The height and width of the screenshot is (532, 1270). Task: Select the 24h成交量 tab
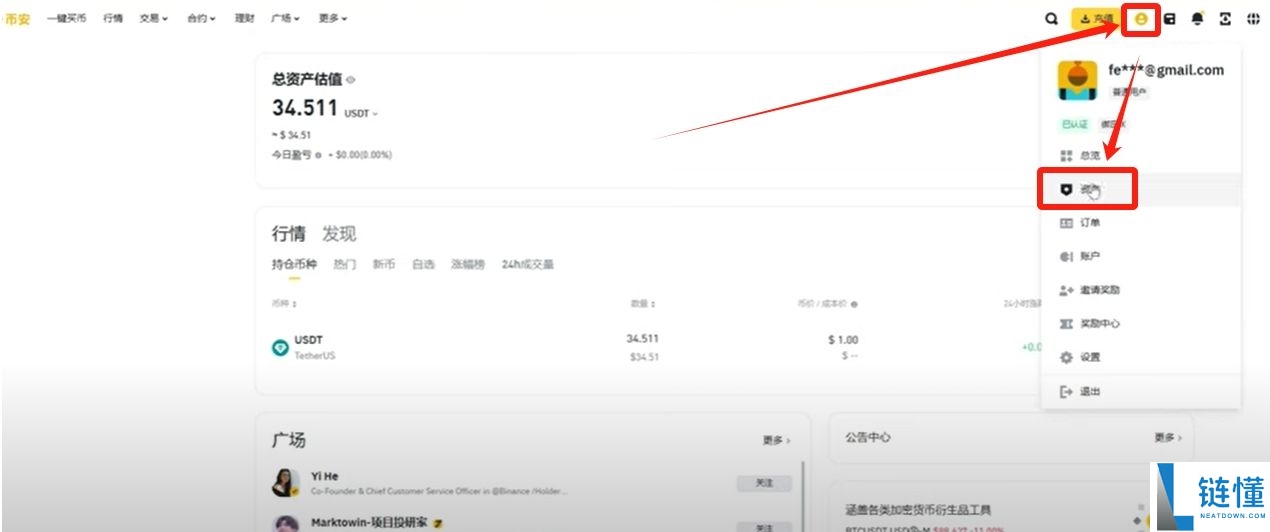528,265
